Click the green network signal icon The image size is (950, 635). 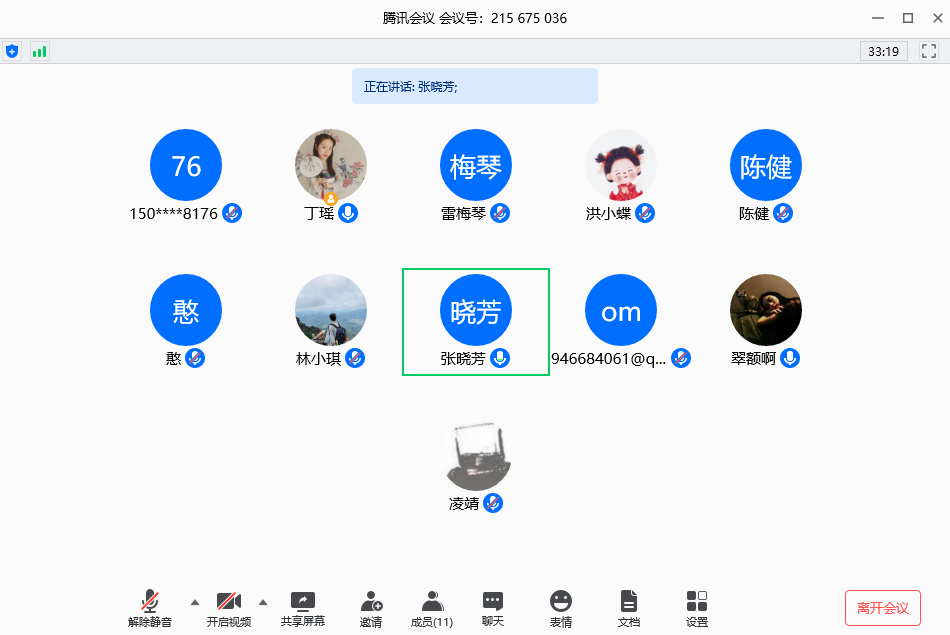[x=39, y=51]
